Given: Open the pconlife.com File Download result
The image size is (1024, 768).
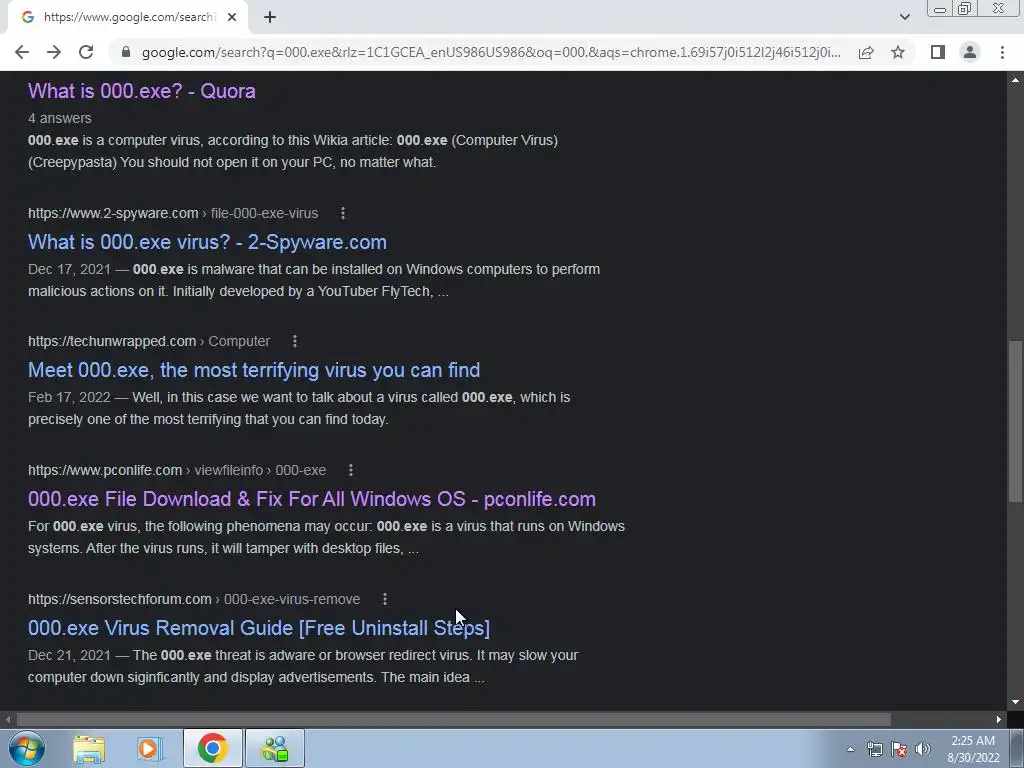Looking at the screenshot, I should 312,499.
